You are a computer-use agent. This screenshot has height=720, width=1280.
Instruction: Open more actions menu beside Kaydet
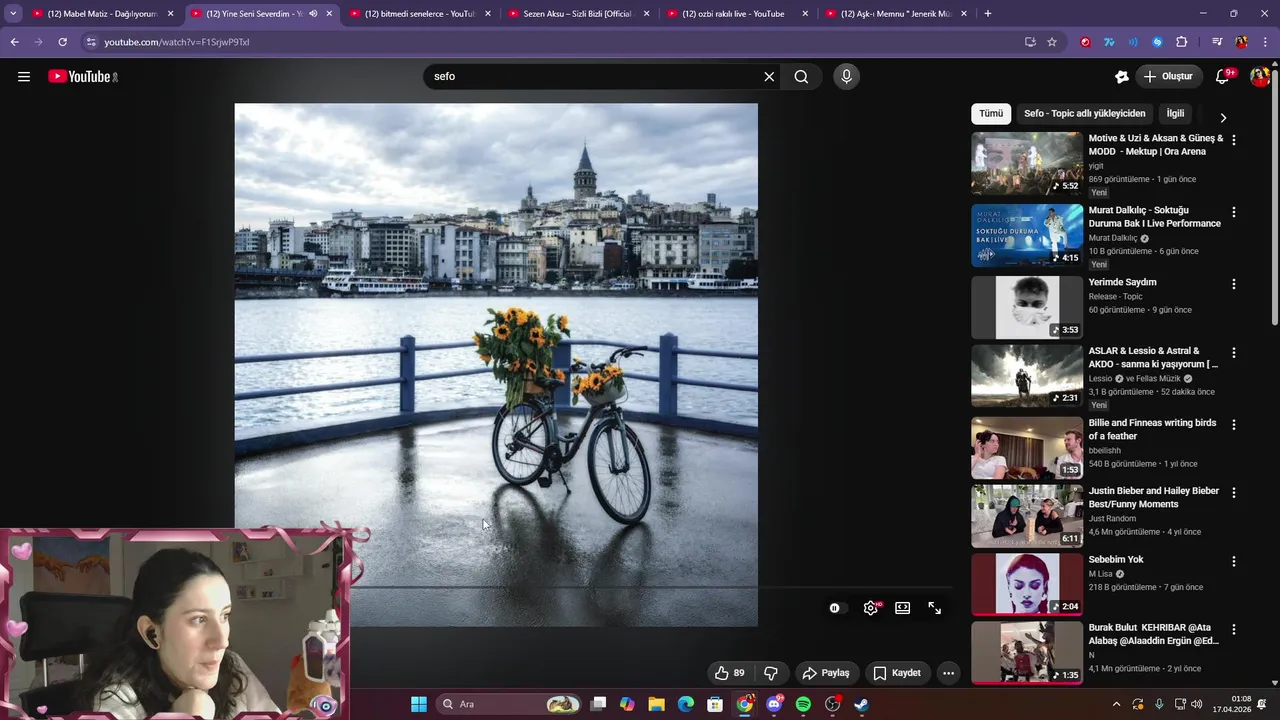point(948,673)
